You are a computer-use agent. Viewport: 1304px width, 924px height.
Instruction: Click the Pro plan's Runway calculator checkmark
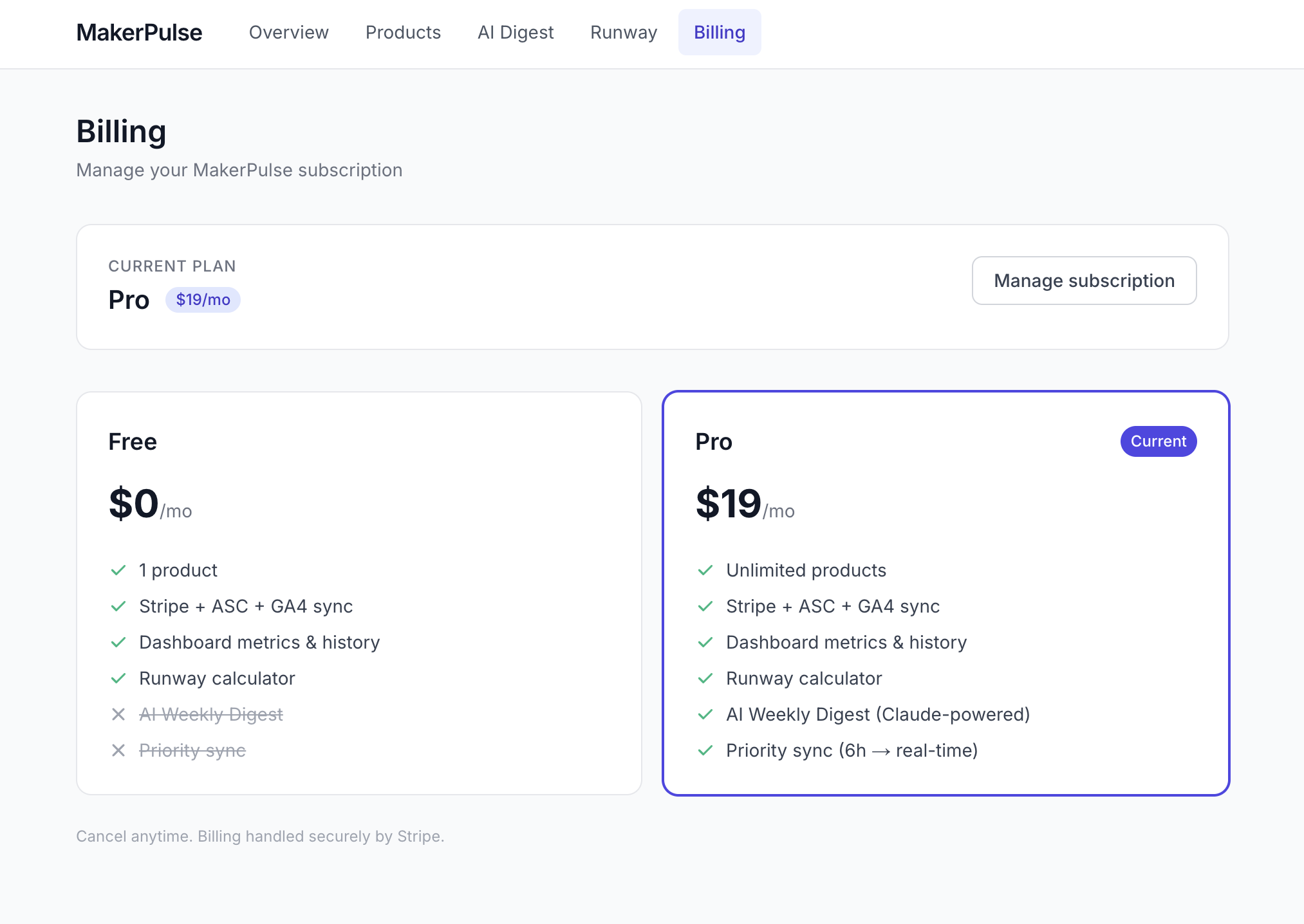click(705, 679)
